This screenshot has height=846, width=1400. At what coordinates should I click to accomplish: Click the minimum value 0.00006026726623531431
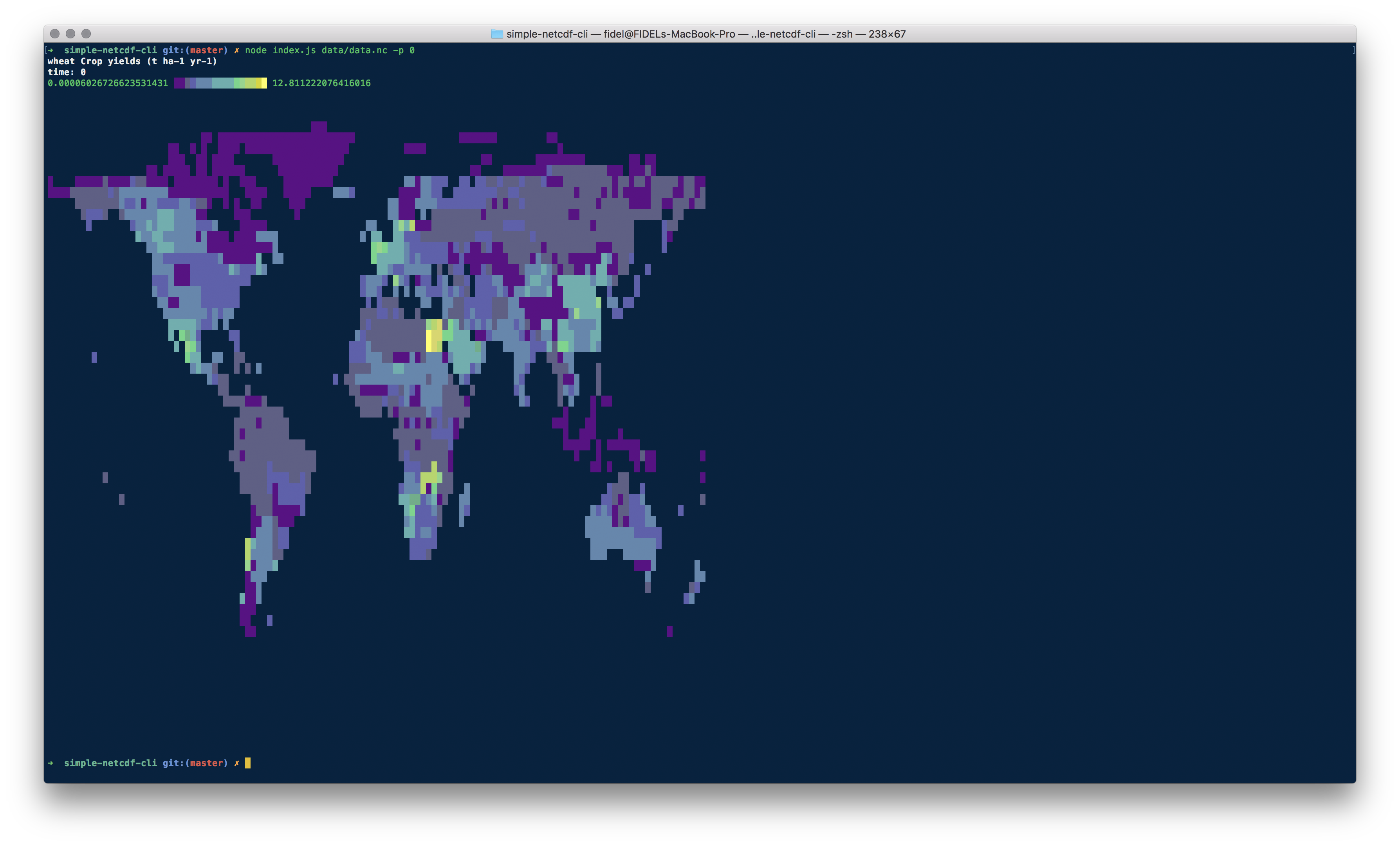coord(107,83)
